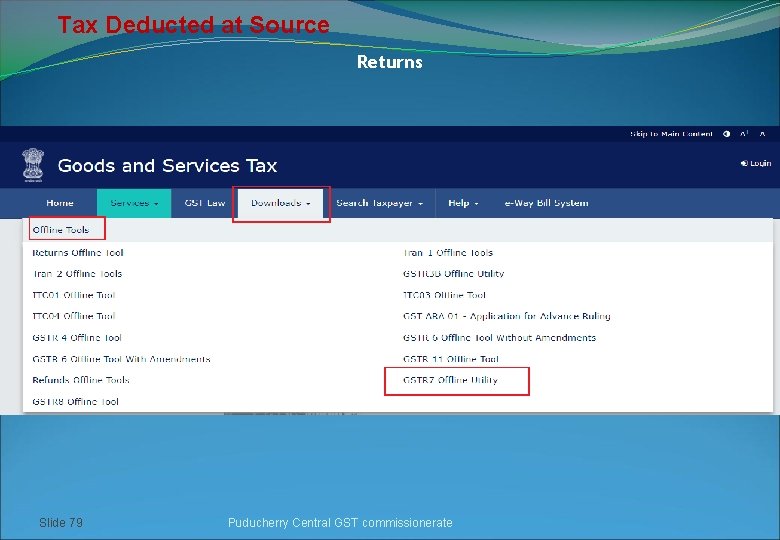Click the Goods and Services Tax title
The height and width of the screenshot is (540, 780).
tap(167, 166)
